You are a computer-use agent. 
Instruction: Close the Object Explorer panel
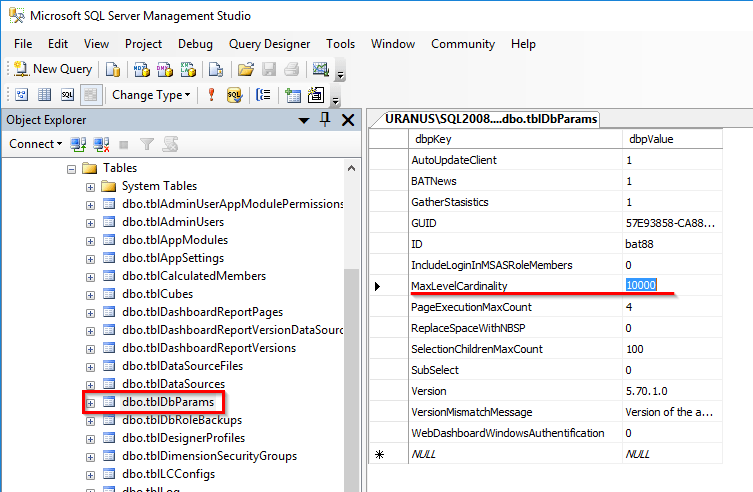point(348,120)
